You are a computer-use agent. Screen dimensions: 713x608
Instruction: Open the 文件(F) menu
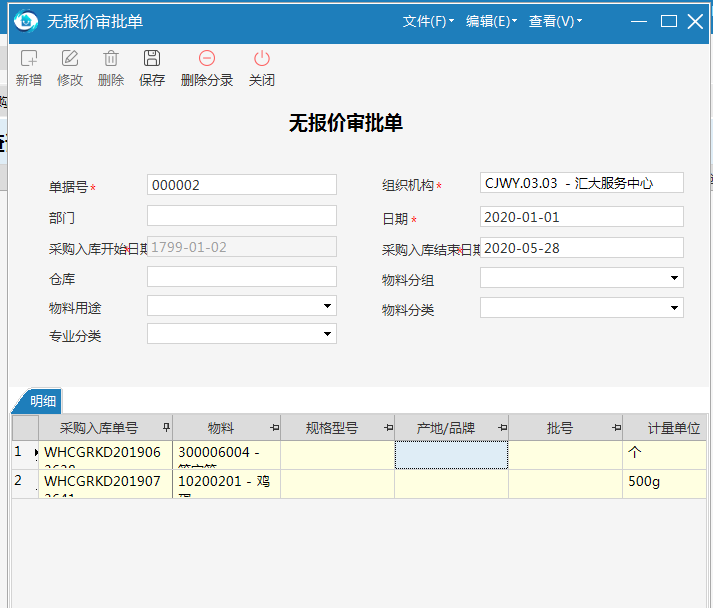[428, 21]
